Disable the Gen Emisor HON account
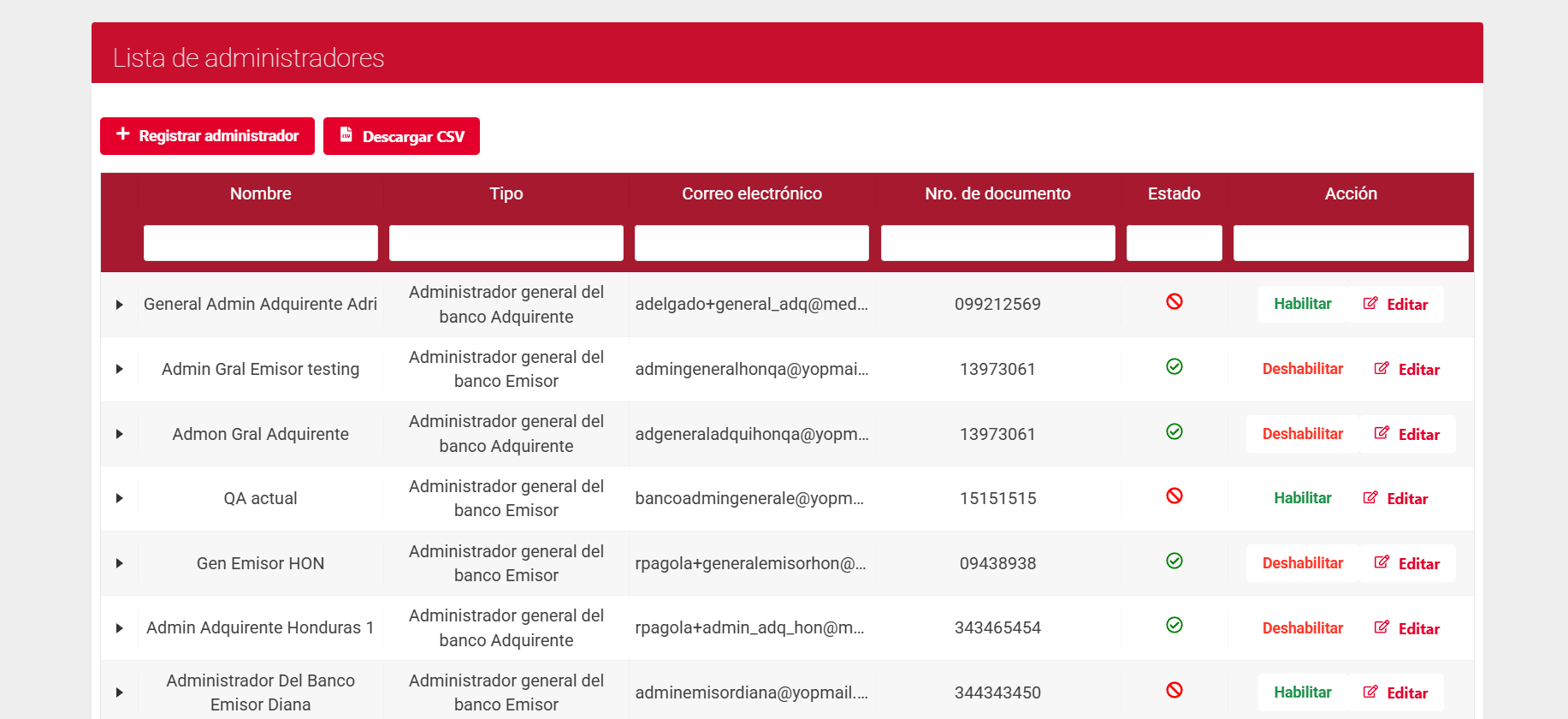1568x719 pixels. (x=1302, y=563)
